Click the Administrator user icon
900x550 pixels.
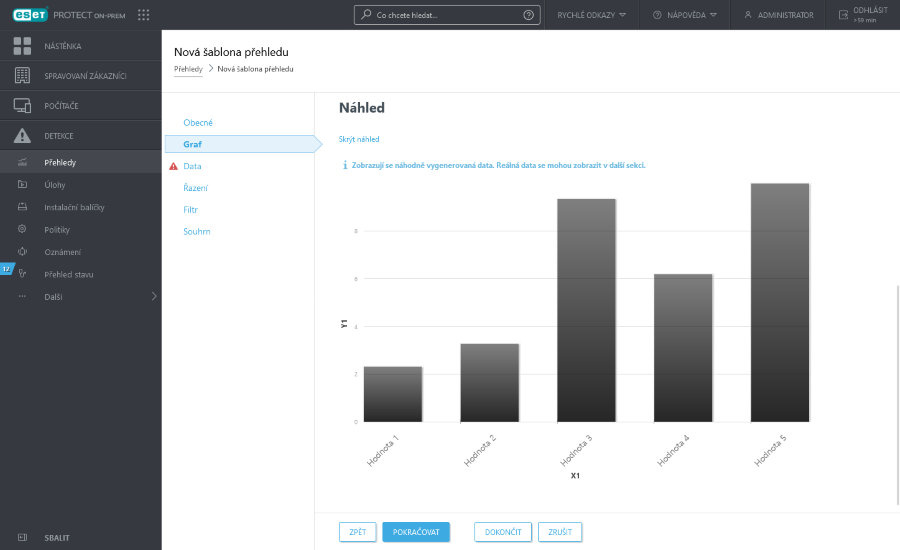[748, 15]
